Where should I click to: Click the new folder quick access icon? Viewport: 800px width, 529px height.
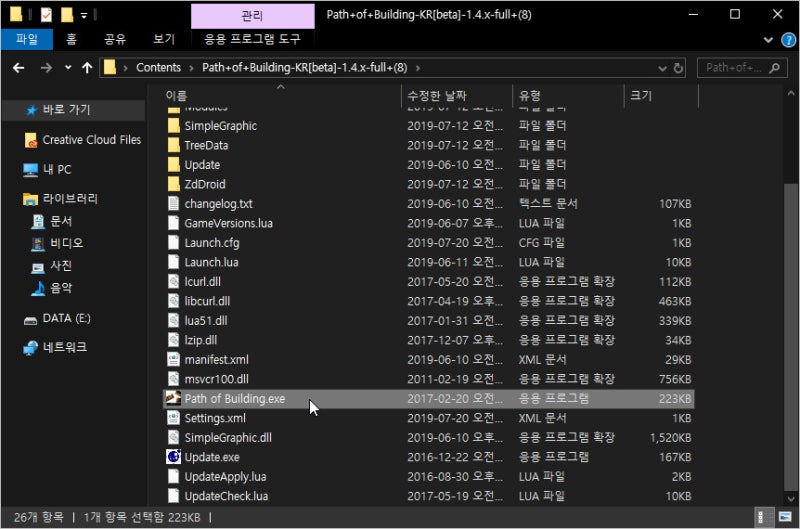(67, 14)
